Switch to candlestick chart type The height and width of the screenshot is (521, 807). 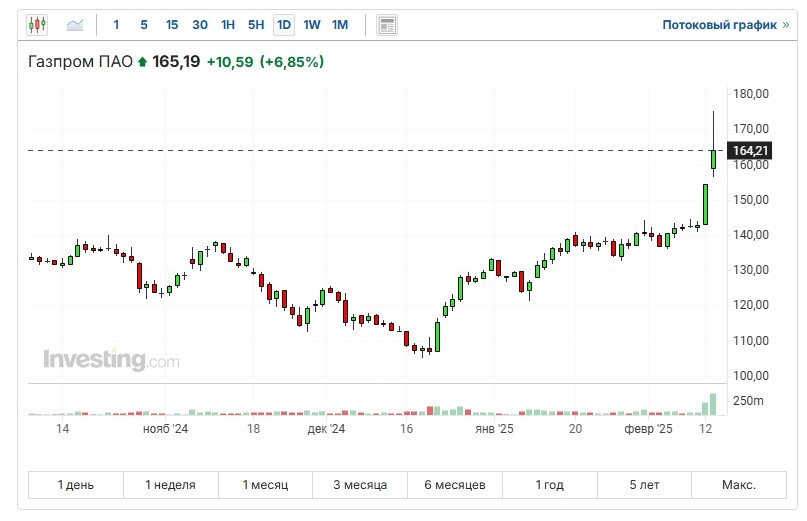pyautogui.click(x=37, y=25)
